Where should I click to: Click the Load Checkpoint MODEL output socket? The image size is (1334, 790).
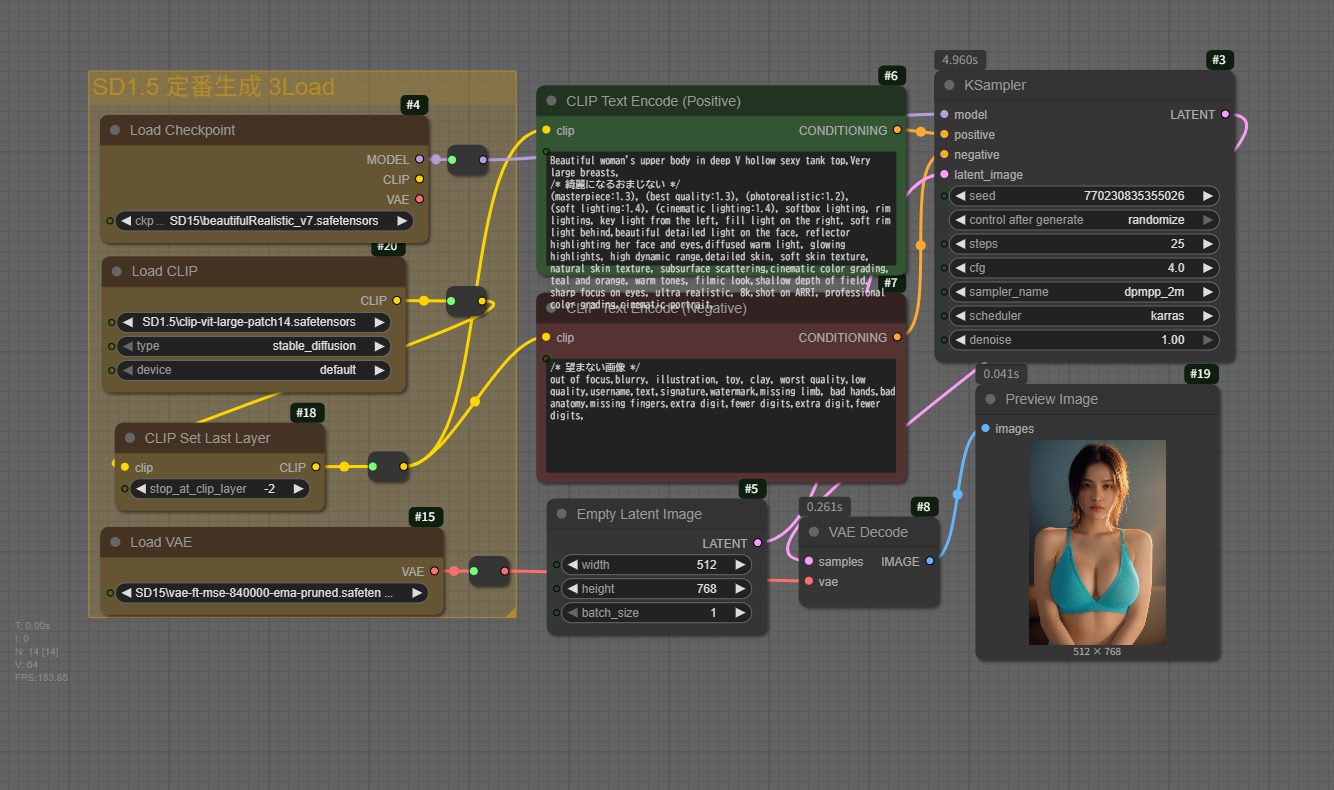(x=419, y=160)
